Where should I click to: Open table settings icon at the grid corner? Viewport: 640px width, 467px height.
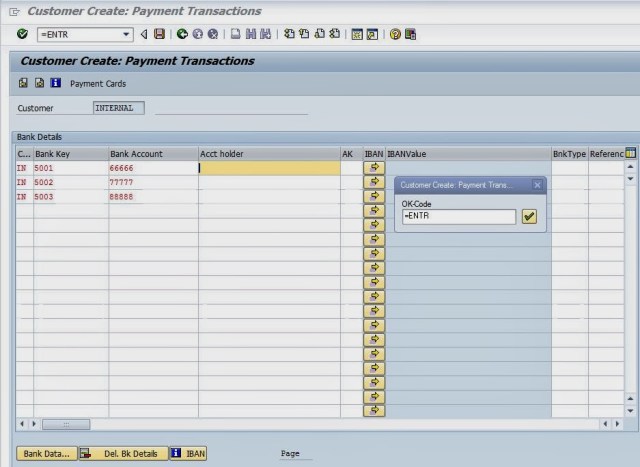pos(631,153)
